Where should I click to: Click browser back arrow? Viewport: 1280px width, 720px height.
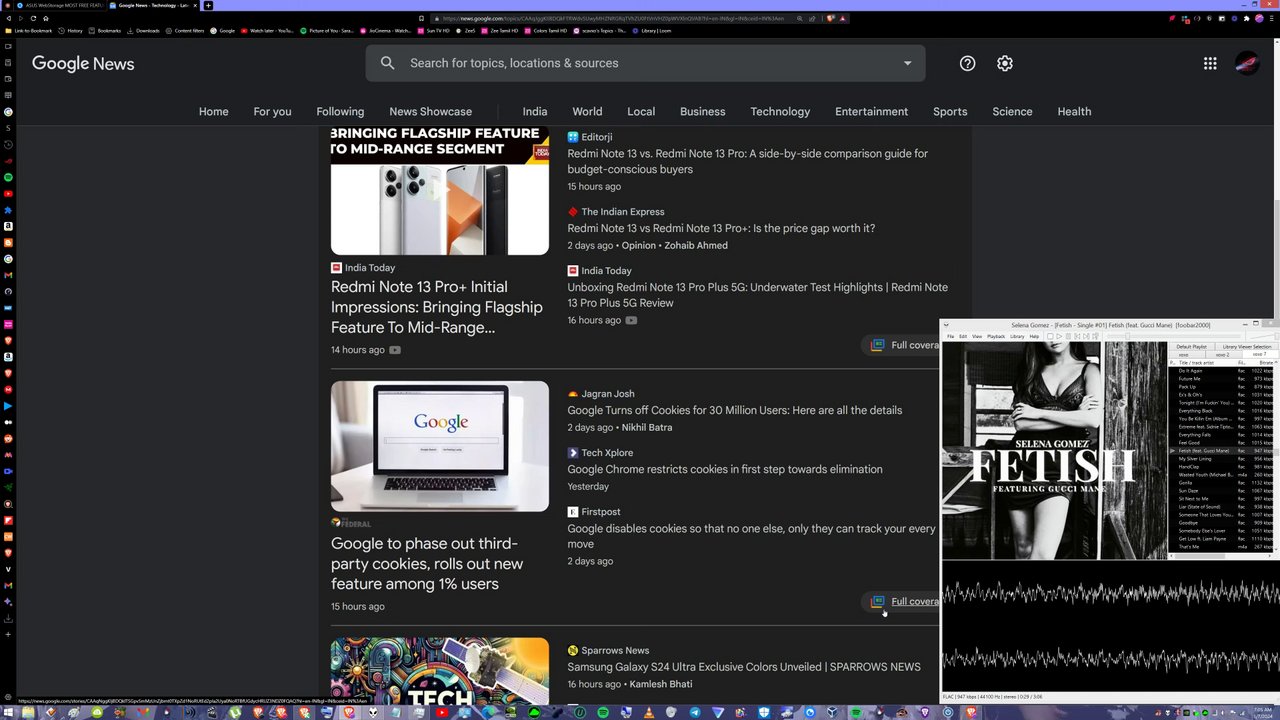point(9,18)
